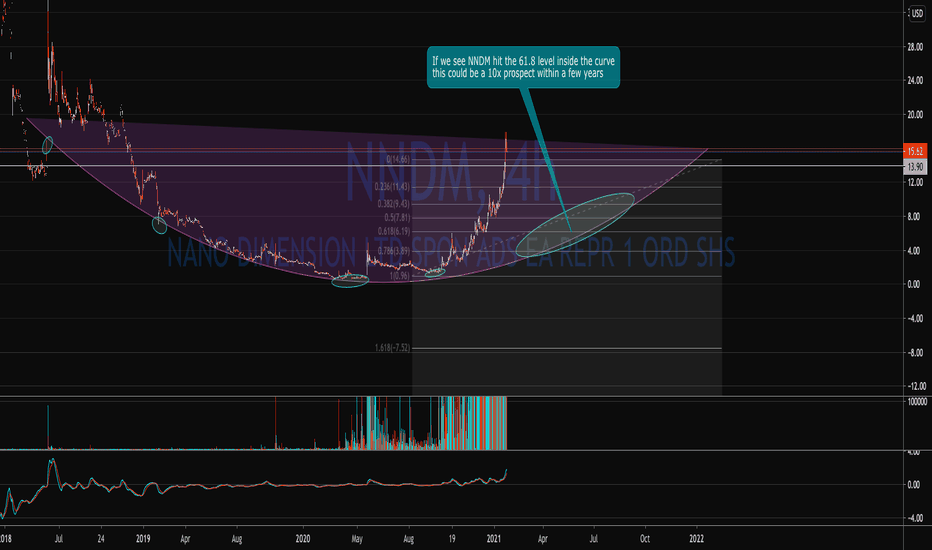
Task: Click the Oct label on time axis
Action: (x=645, y=539)
